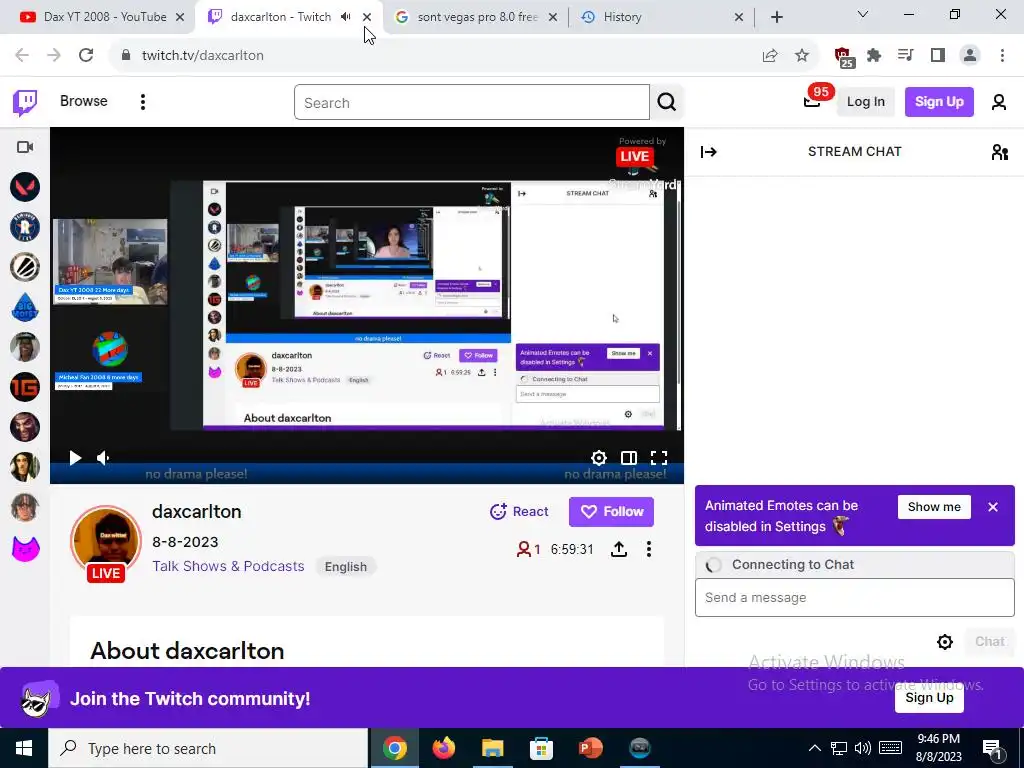Switch to the History tab
Image resolution: width=1024 pixels, height=768 pixels.
click(662, 17)
